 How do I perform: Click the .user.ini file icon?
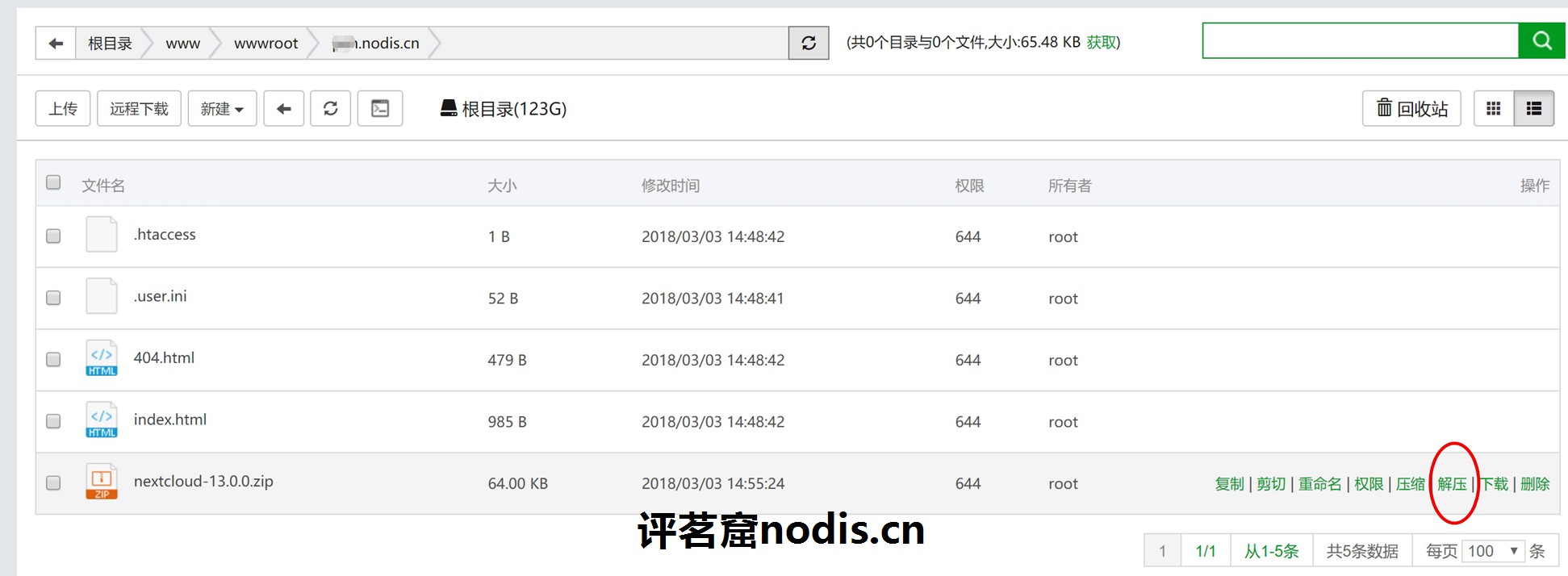coord(102,296)
